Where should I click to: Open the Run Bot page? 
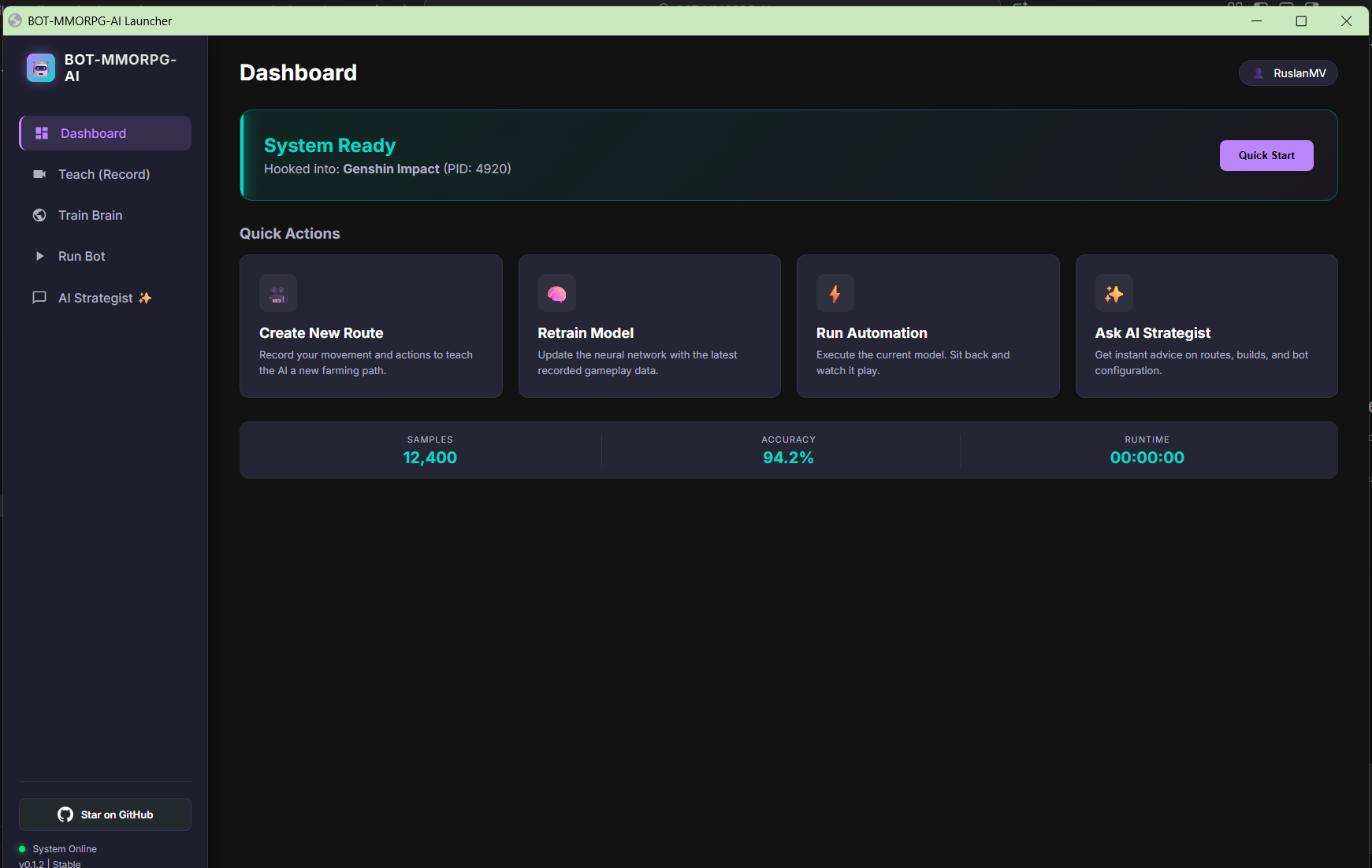coord(106,256)
